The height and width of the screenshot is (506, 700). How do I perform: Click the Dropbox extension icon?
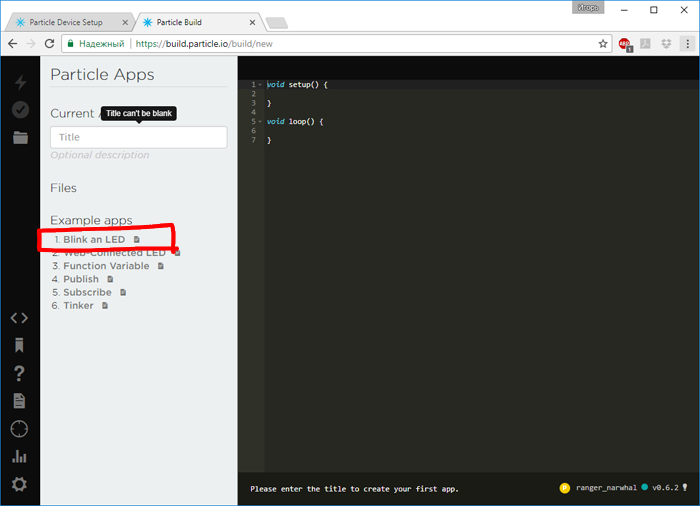[666, 44]
